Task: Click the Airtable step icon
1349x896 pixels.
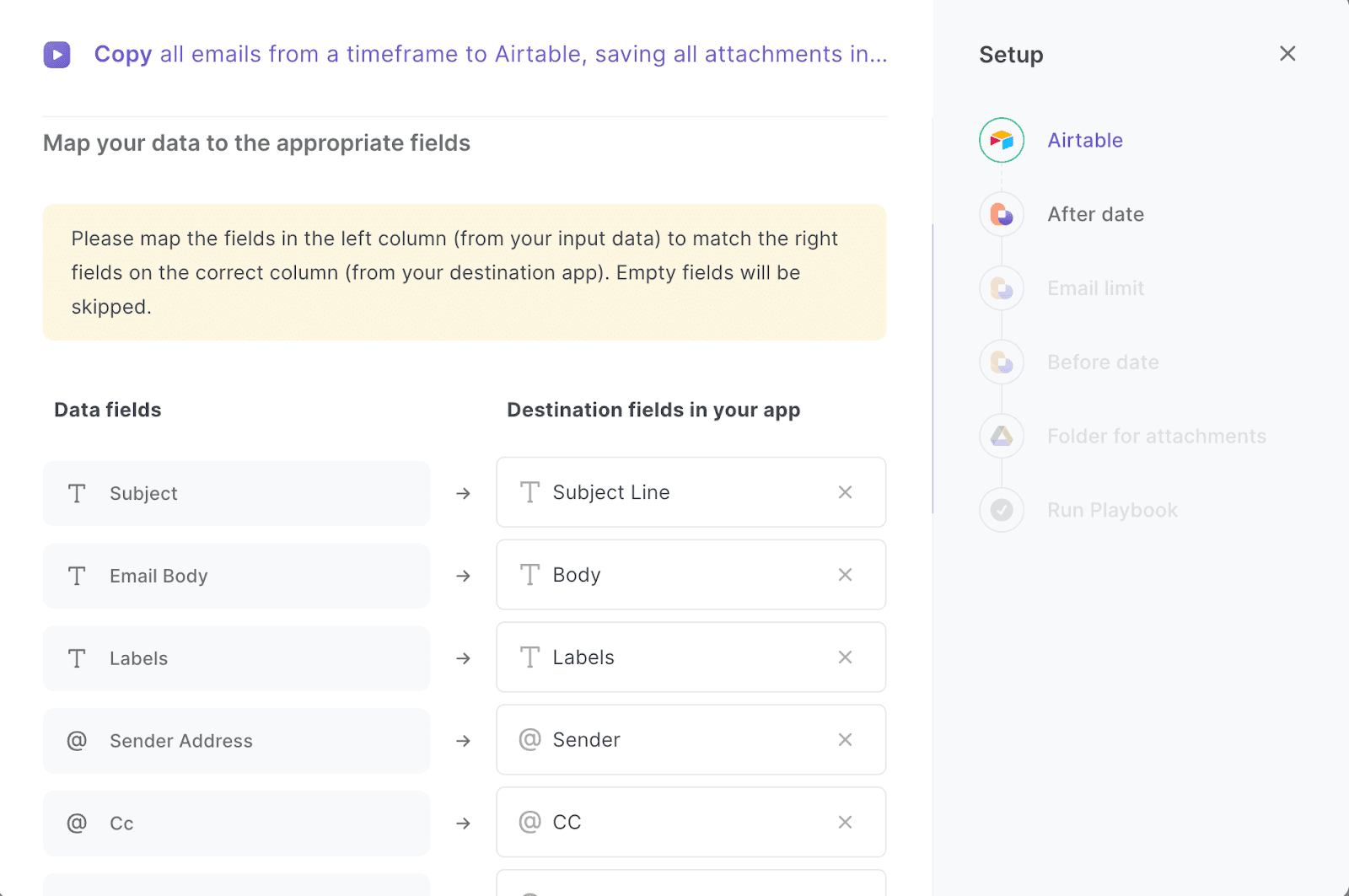Action: [1002, 140]
